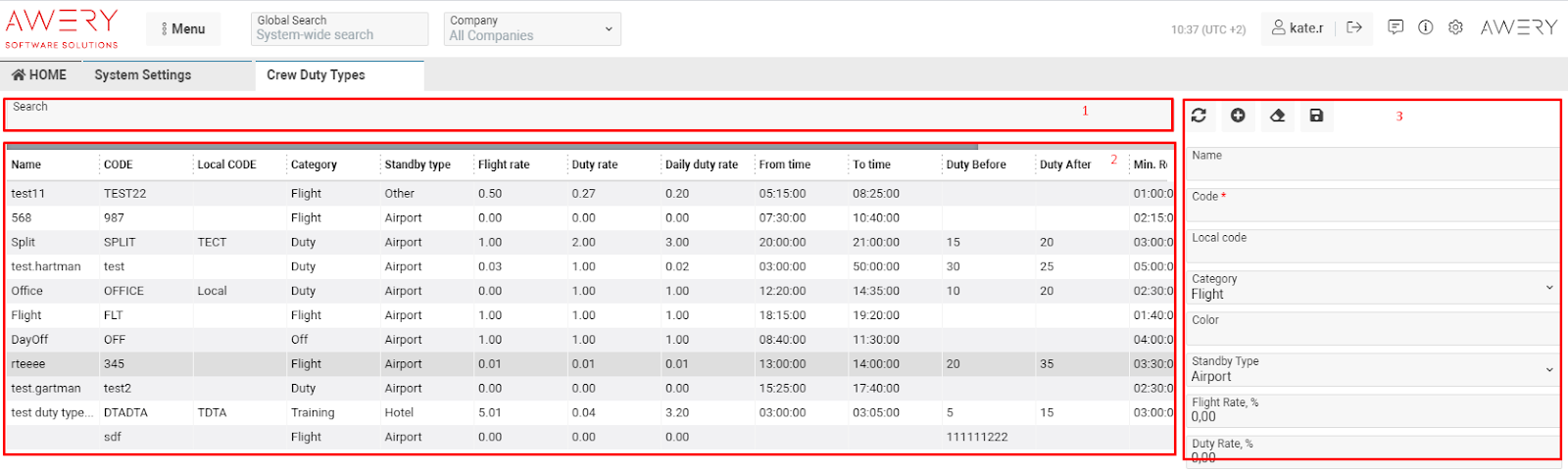Open the main Menu button
This screenshot has height=470, width=1568.
coord(183,29)
